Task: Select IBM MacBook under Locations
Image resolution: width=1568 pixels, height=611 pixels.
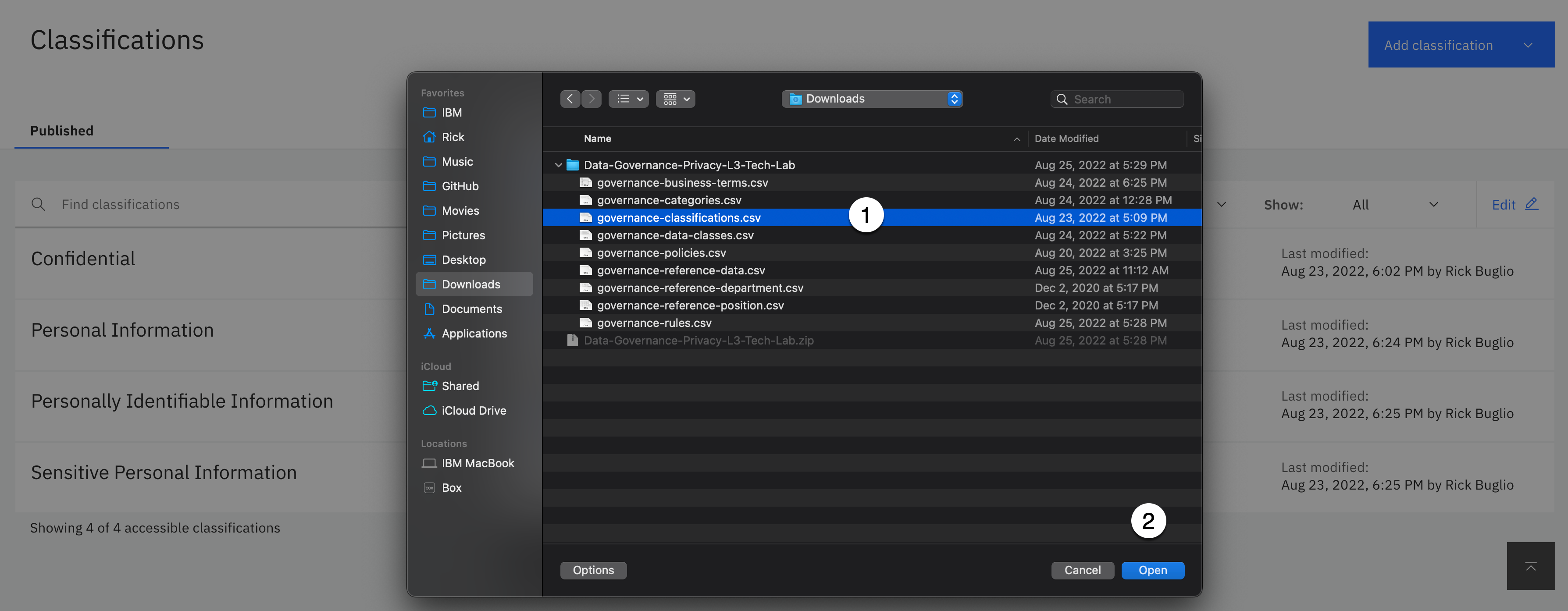Action: (477, 463)
